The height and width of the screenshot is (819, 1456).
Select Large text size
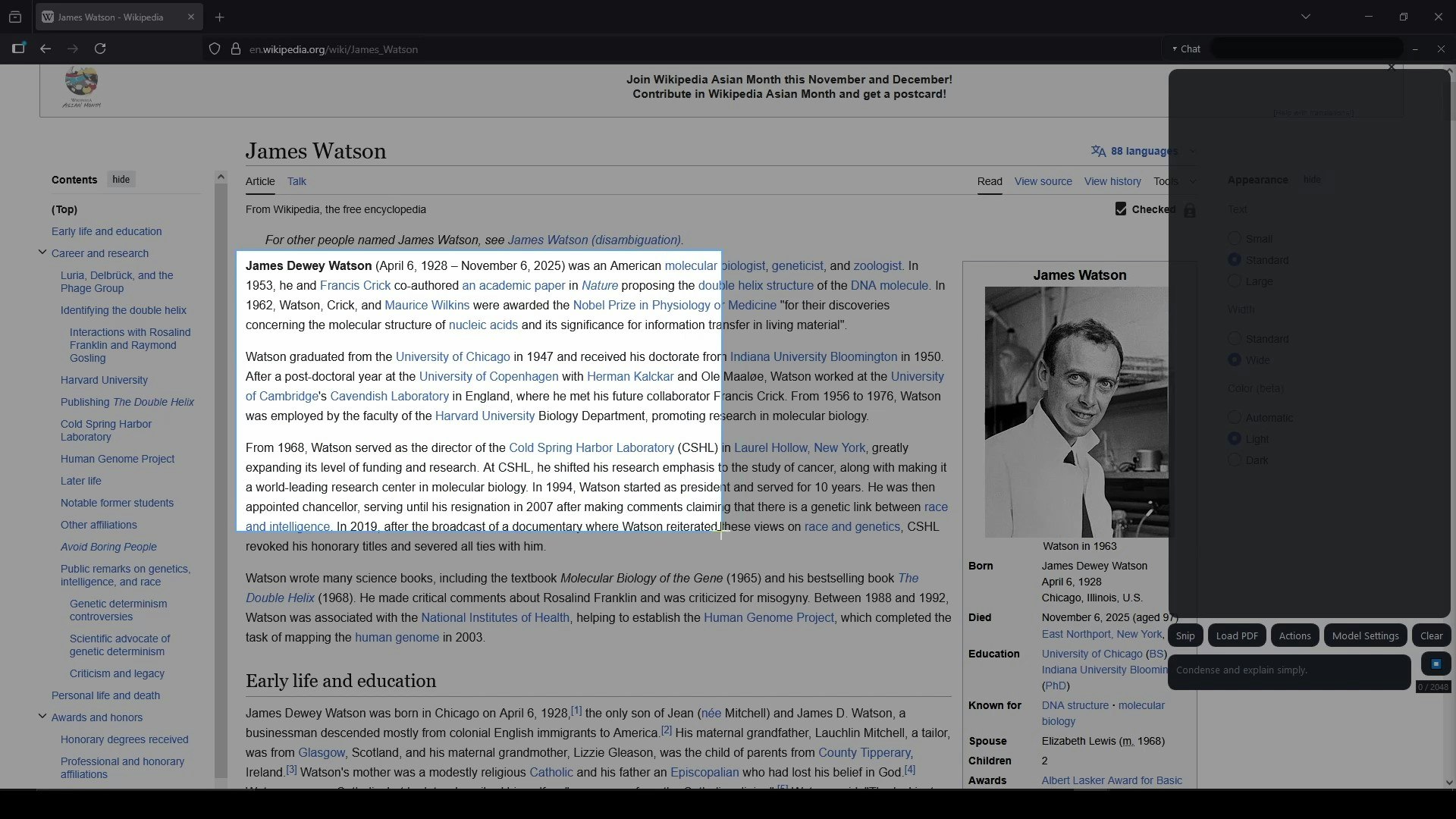click(x=1235, y=281)
